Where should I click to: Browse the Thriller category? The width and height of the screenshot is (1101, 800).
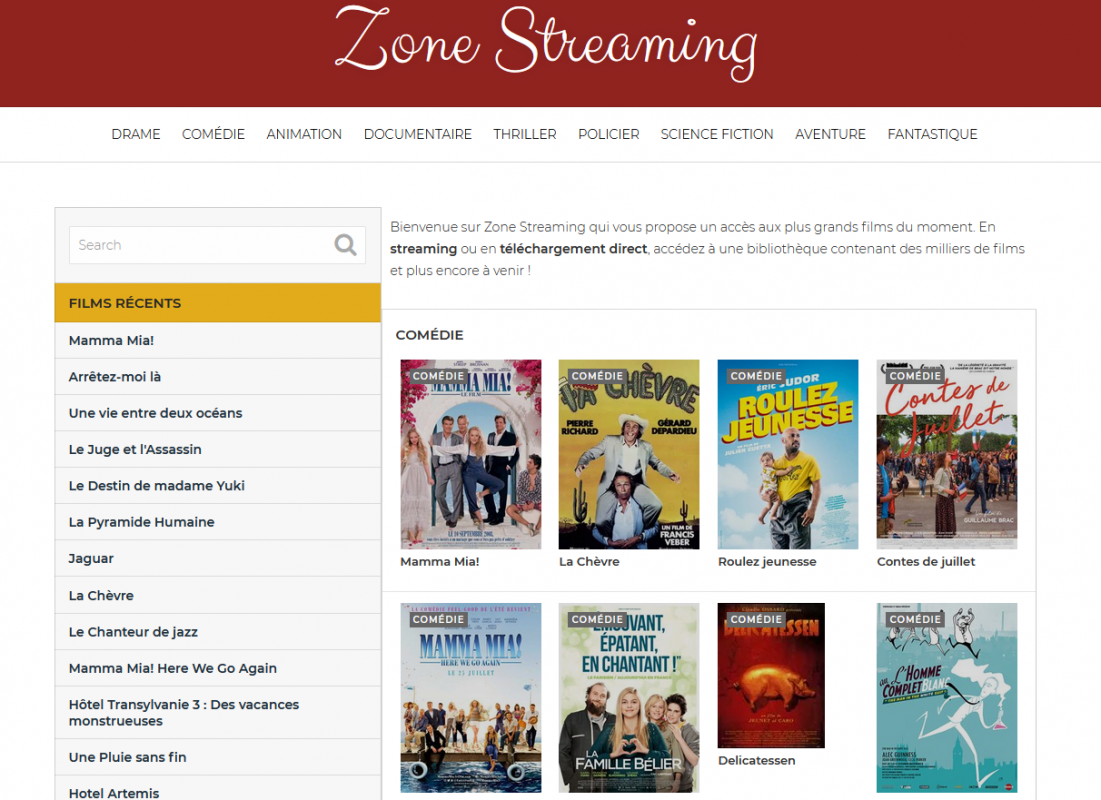(525, 134)
